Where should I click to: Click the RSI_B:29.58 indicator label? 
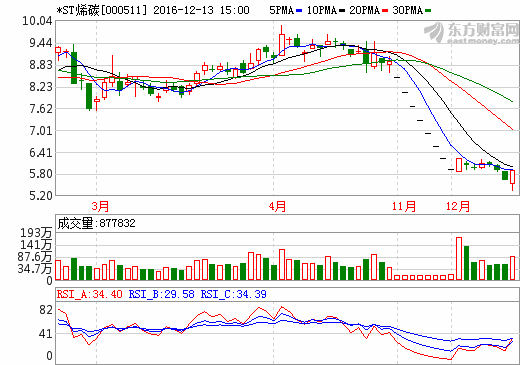pyautogui.click(x=161, y=294)
